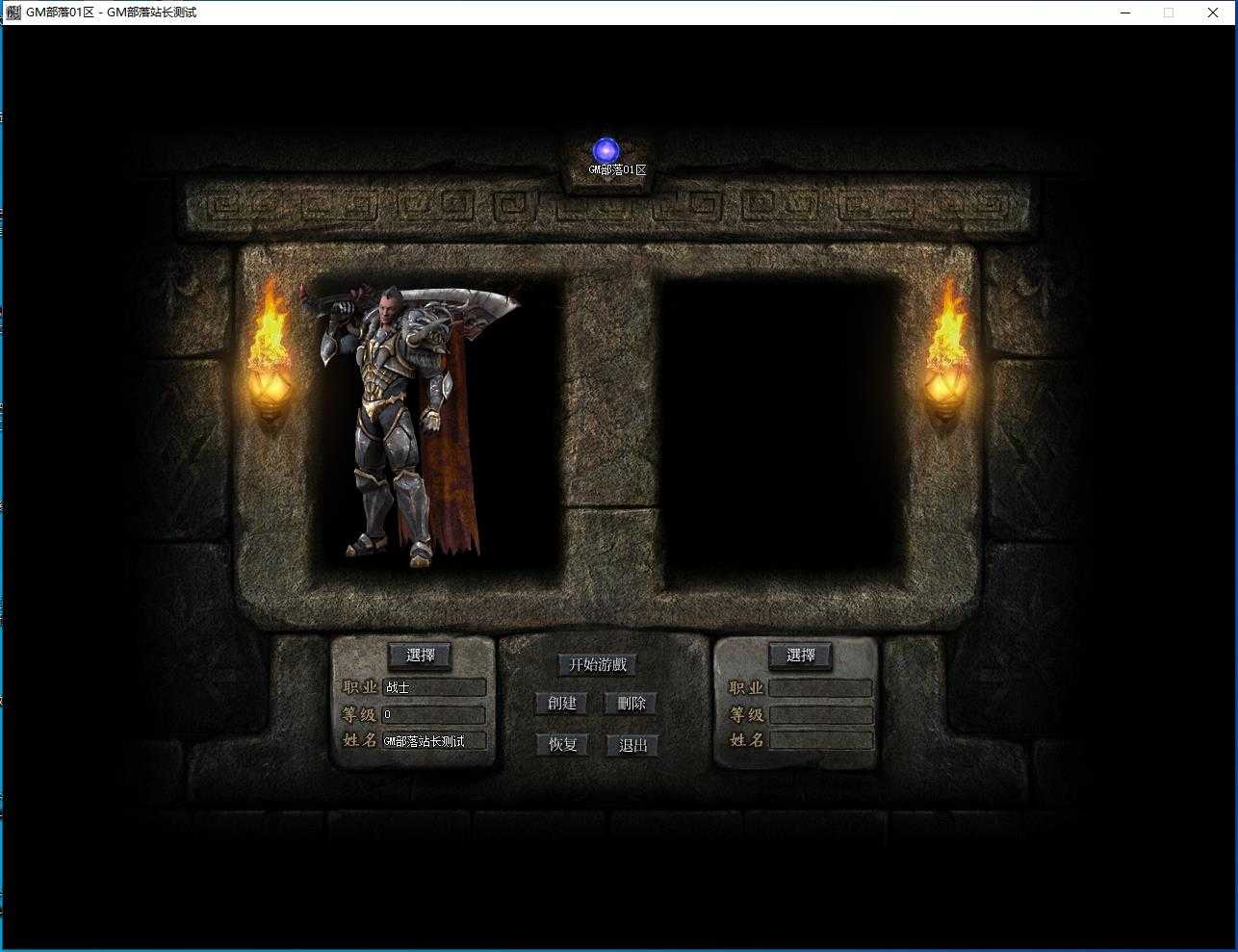Screen dimensions: 1238x952
Task: Click the right panel 姓名 label
Action: point(747,740)
